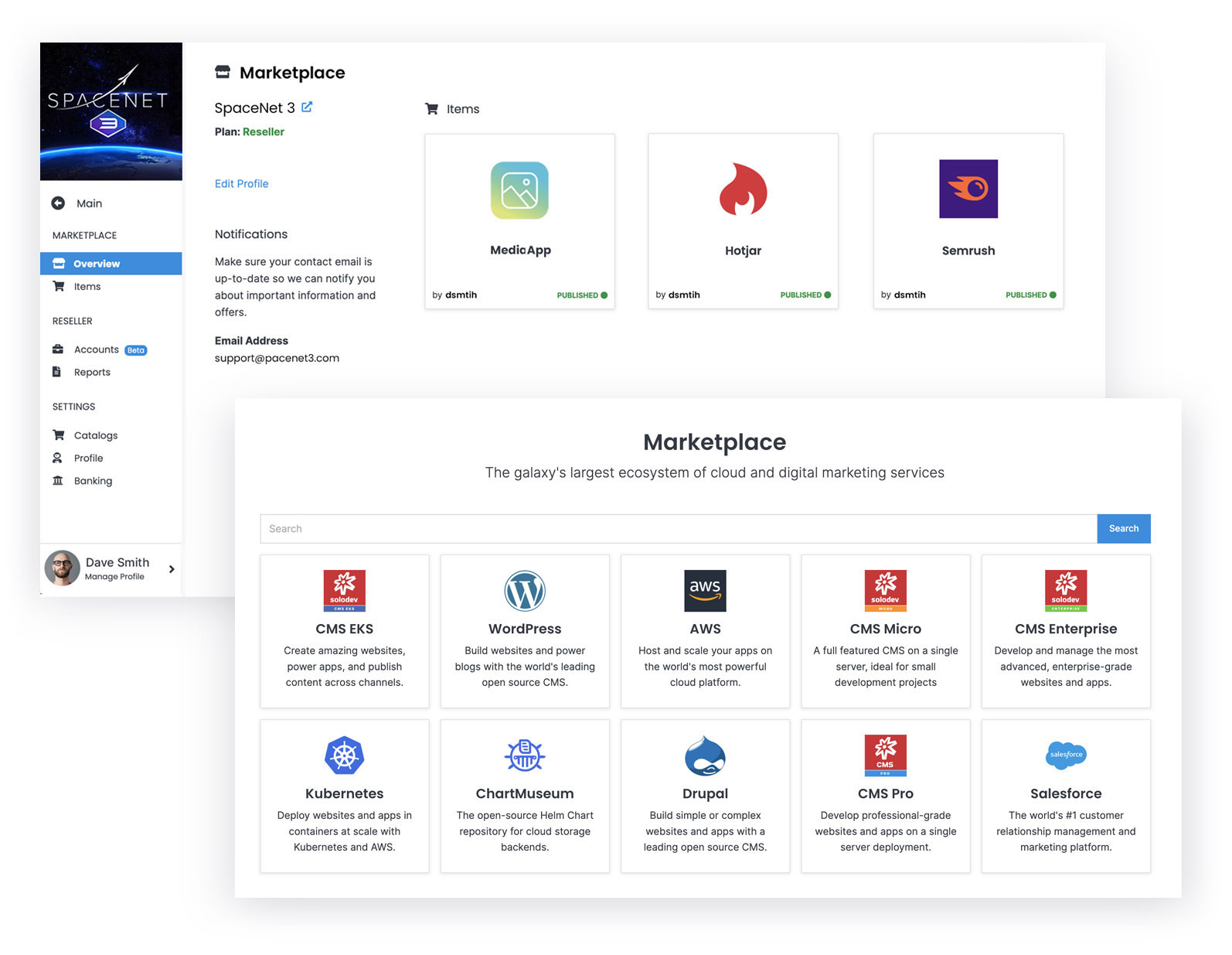Image resolution: width=1232 pixels, height=955 pixels.
Task: Open SpaceNet 3 external link icon
Action: pos(307,107)
